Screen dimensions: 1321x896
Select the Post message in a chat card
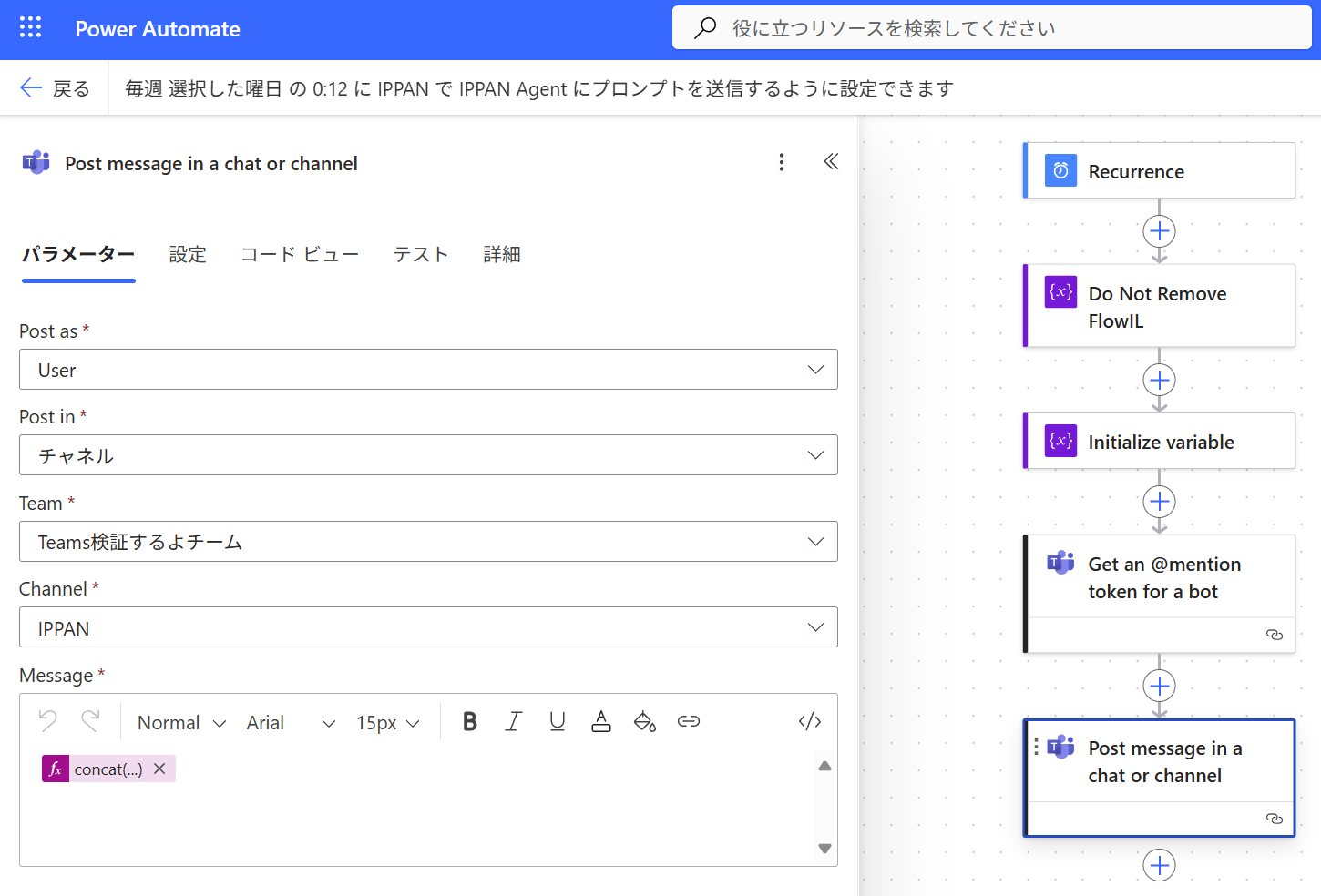(1159, 778)
